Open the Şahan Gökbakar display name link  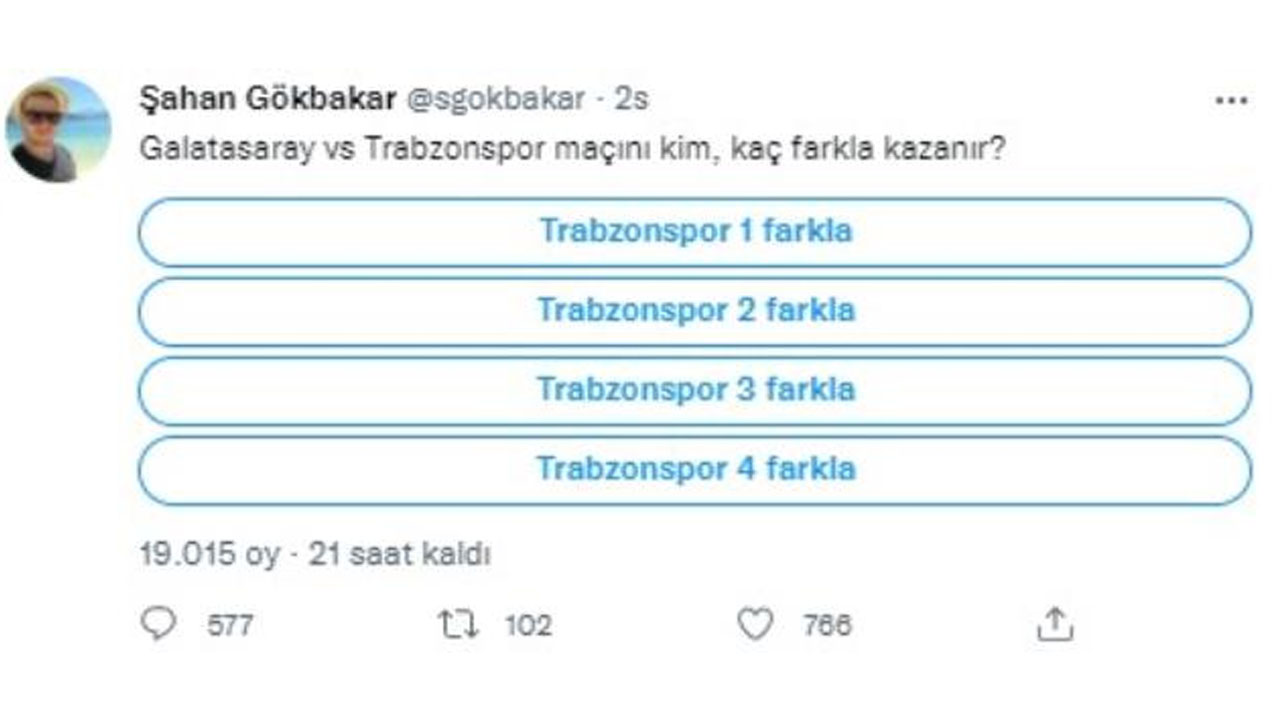point(267,99)
